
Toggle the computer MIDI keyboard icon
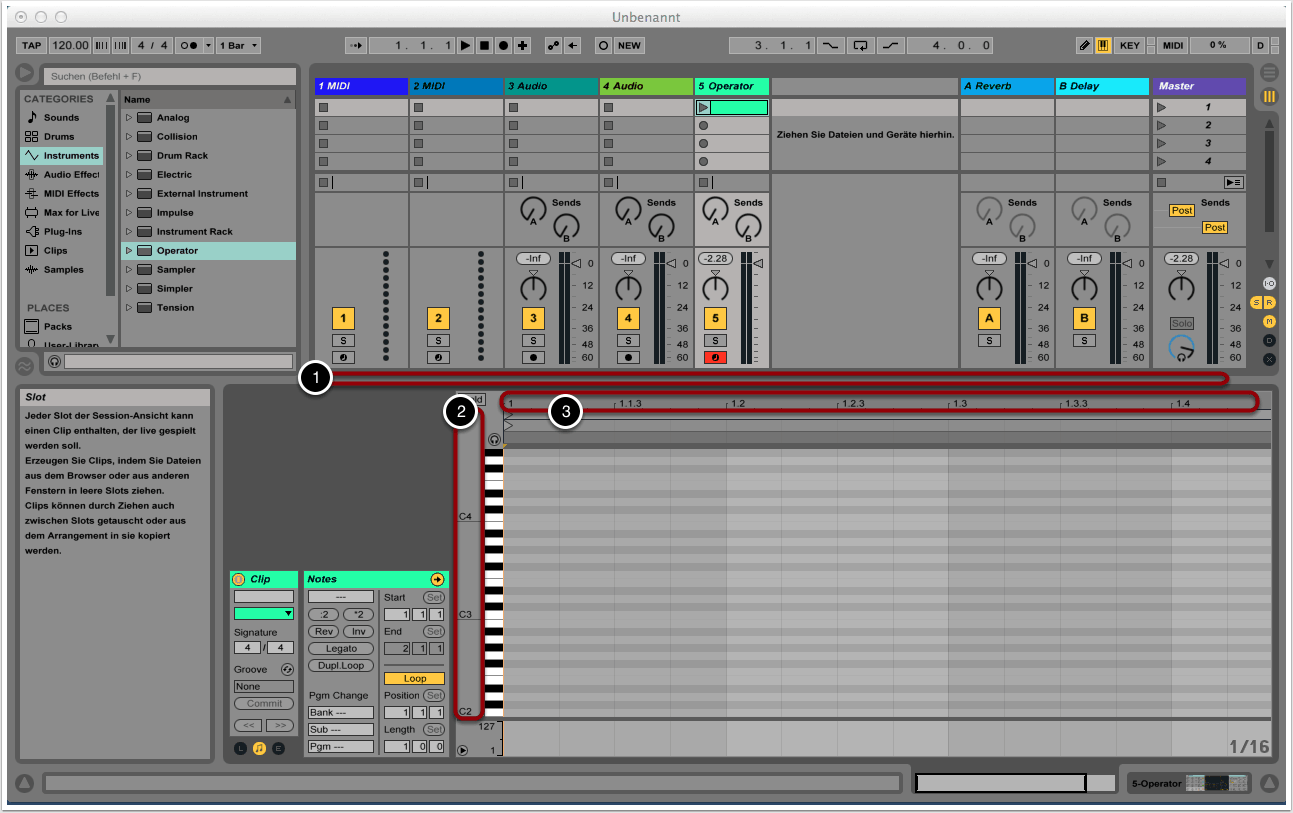1103,46
